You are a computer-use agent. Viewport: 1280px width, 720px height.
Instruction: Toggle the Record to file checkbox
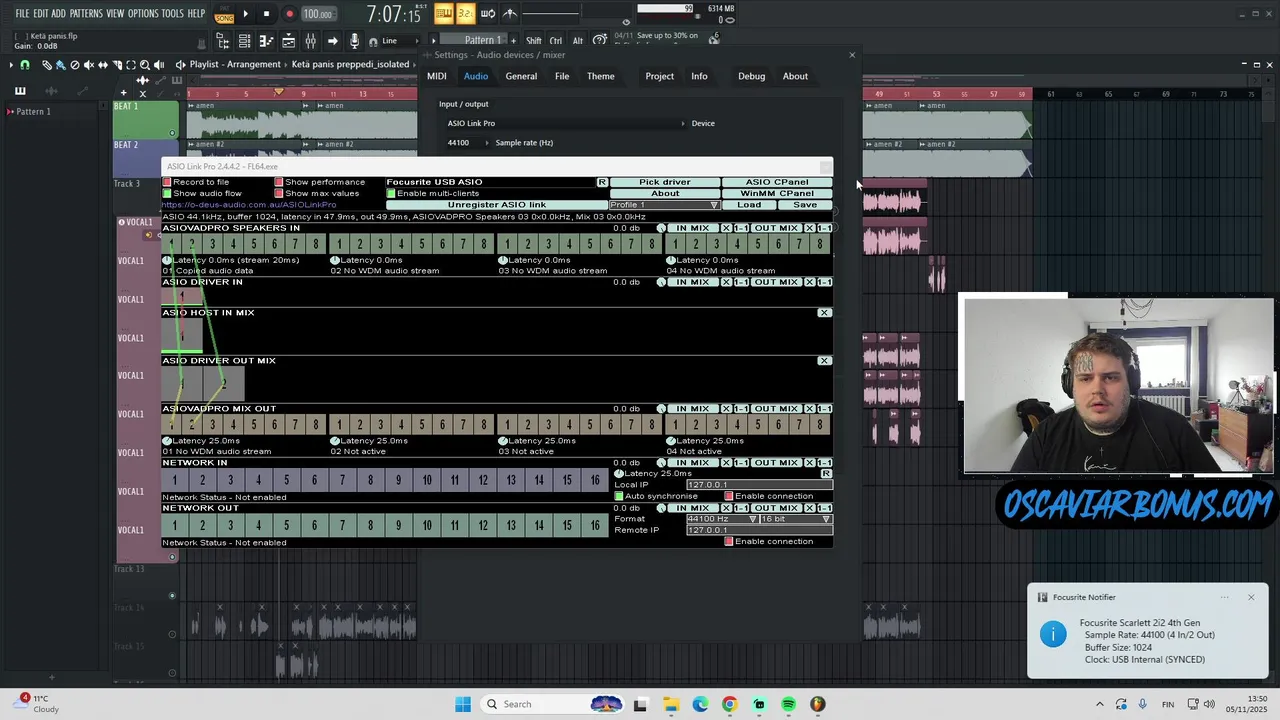(x=167, y=182)
